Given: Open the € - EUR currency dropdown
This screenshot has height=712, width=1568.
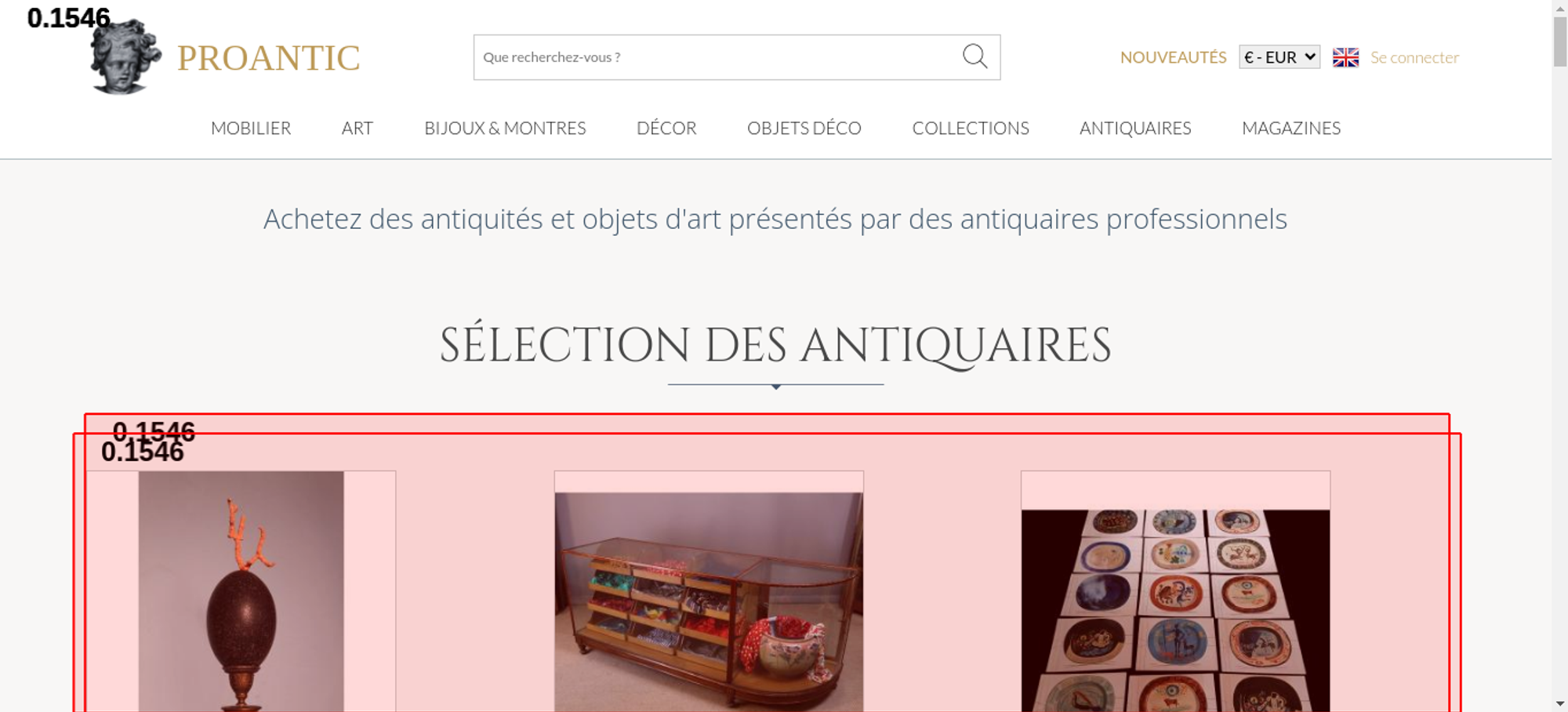Looking at the screenshot, I should [x=1279, y=57].
